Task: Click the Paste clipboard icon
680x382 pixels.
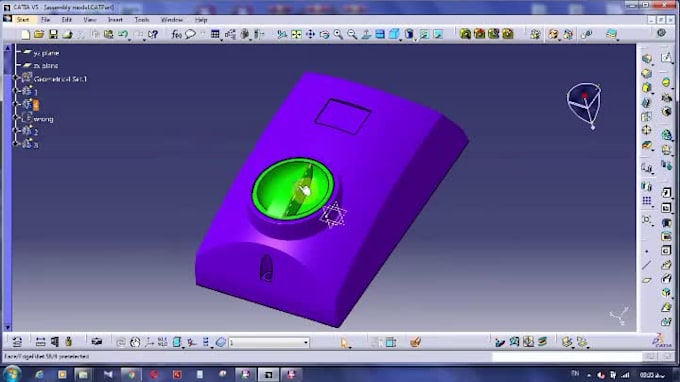Action: [x=109, y=34]
